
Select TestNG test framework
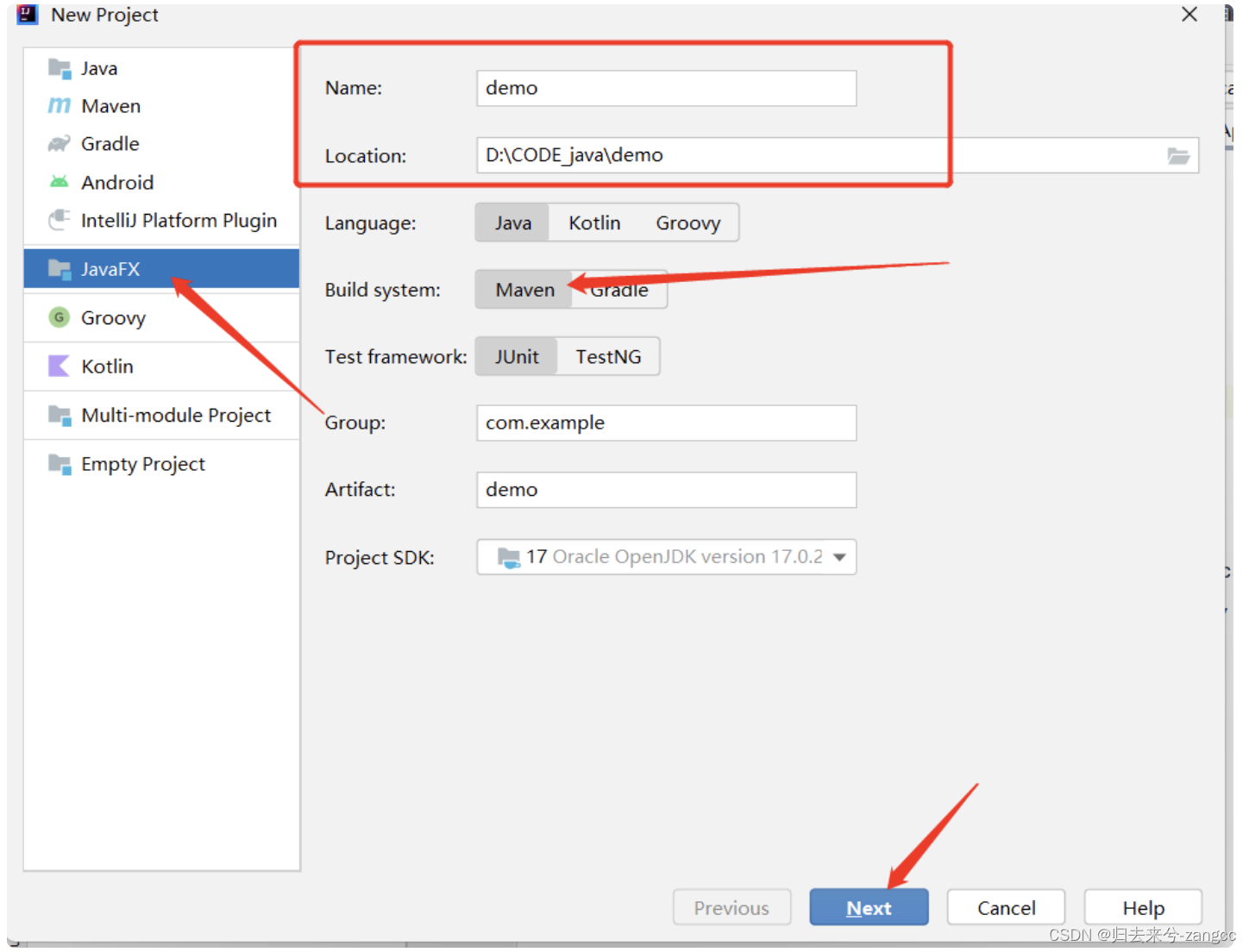[x=608, y=356]
